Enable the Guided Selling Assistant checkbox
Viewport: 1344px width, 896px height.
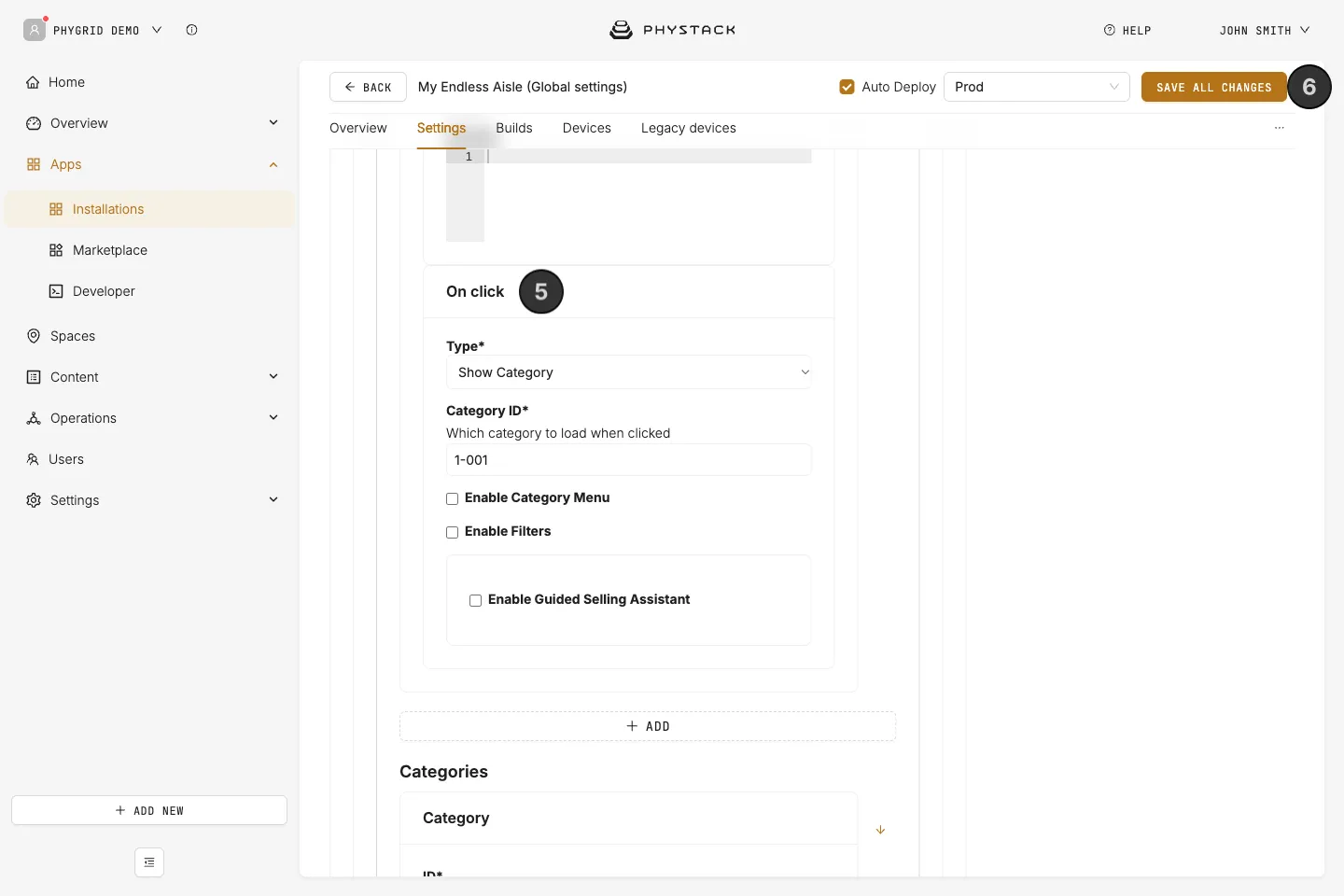point(476,600)
